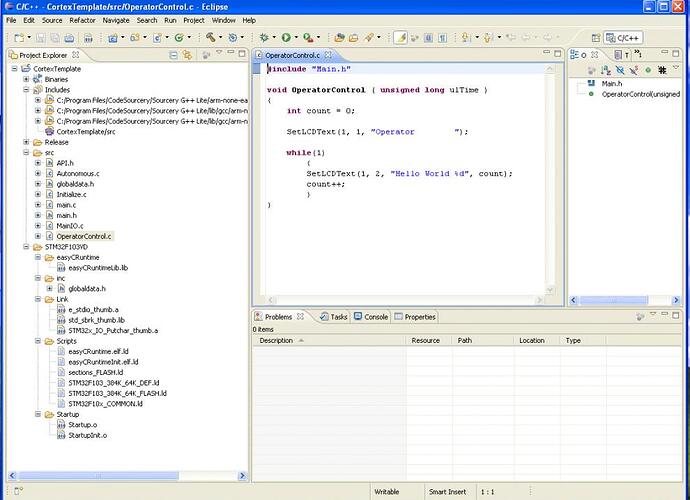Click the Outline group includes icon
Screen dimensions: 690x500
[592, 70]
